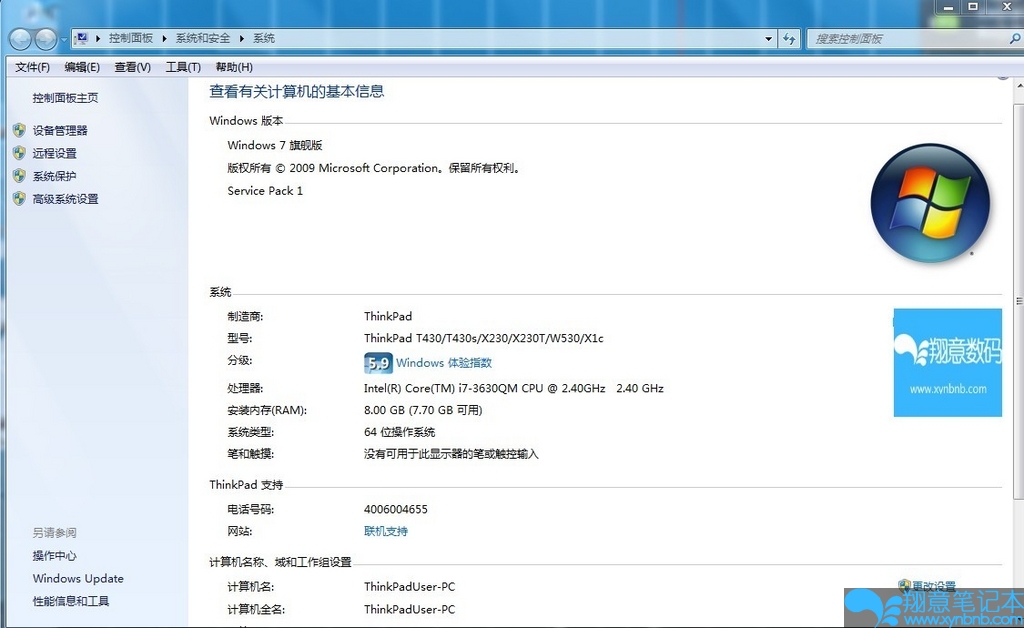Open the 工具(T) menu
Image resolution: width=1024 pixels, height=628 pixels.
tap(183, 67)
